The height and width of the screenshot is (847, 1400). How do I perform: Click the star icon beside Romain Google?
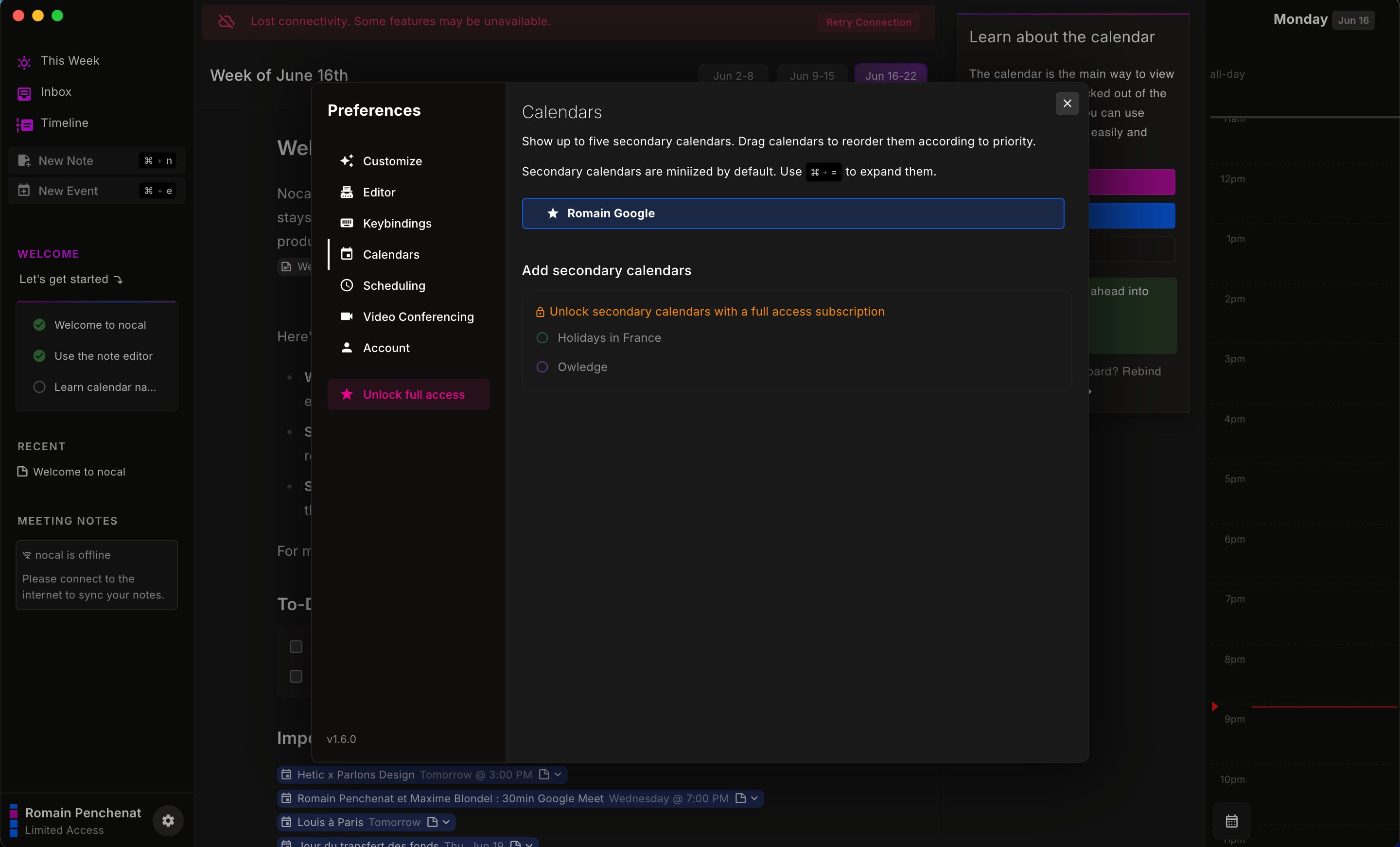(x=553, y=213)
